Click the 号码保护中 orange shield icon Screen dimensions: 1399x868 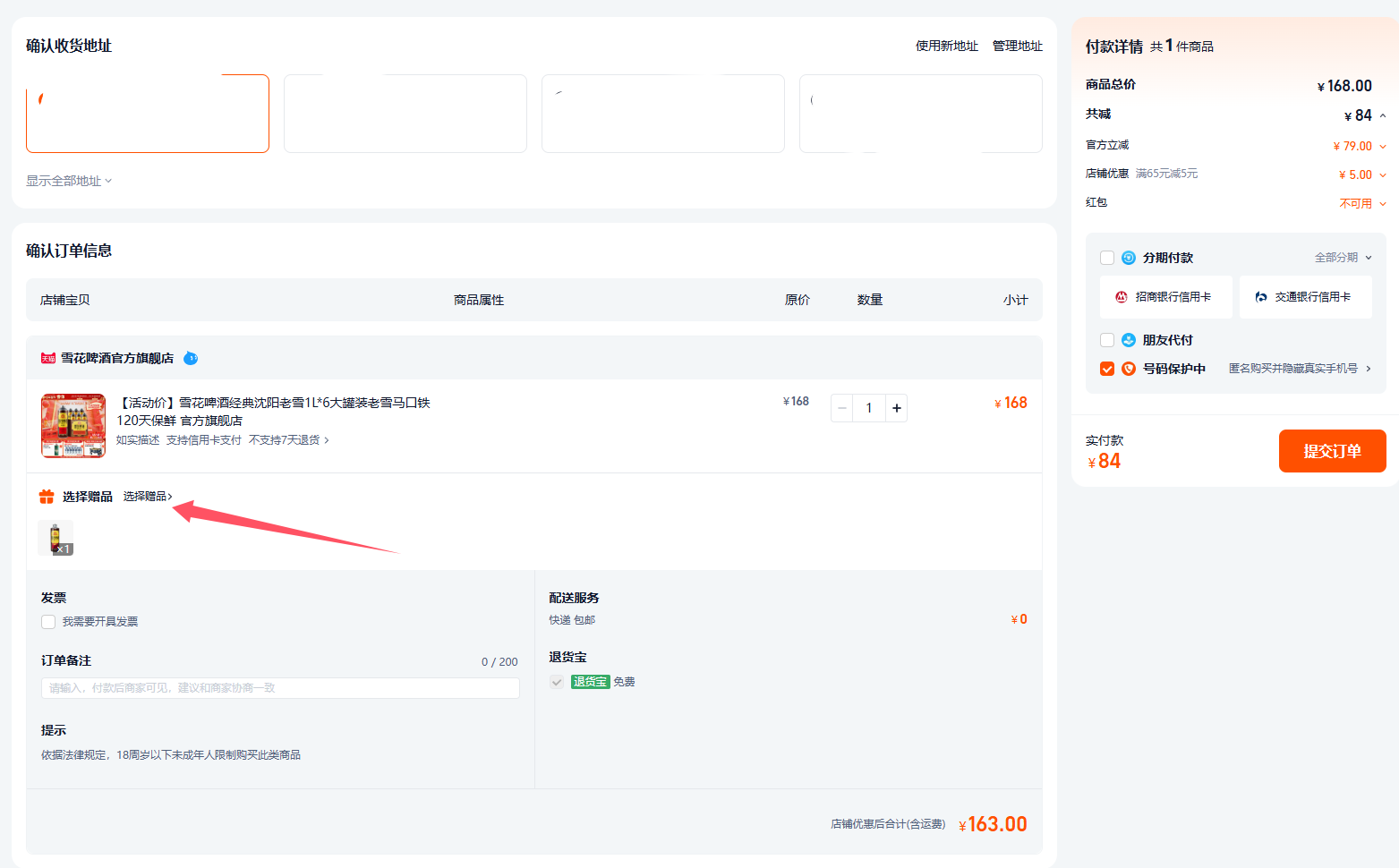[x=1129, y=369]
